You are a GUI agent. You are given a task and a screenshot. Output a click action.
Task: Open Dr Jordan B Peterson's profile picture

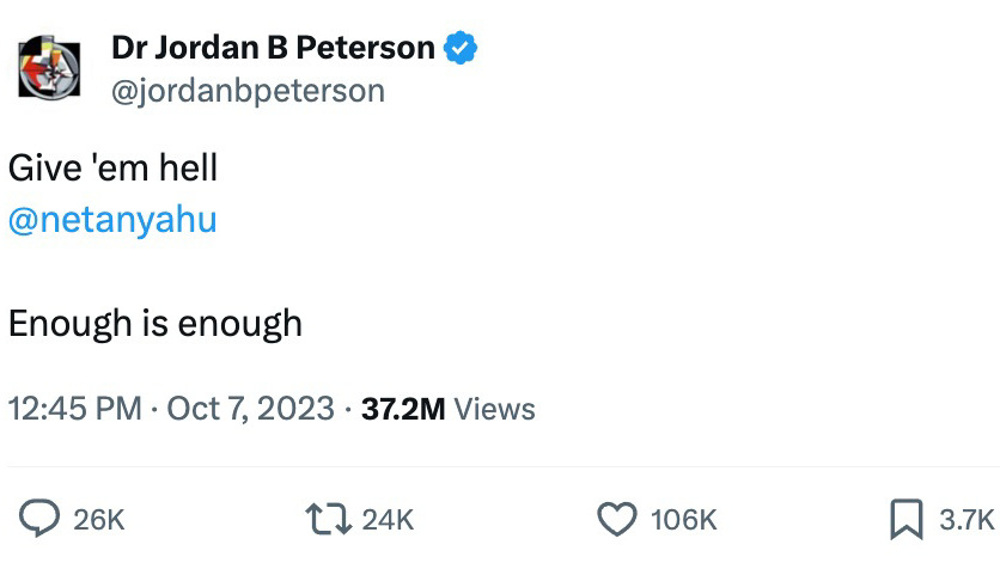click(49, 68)
